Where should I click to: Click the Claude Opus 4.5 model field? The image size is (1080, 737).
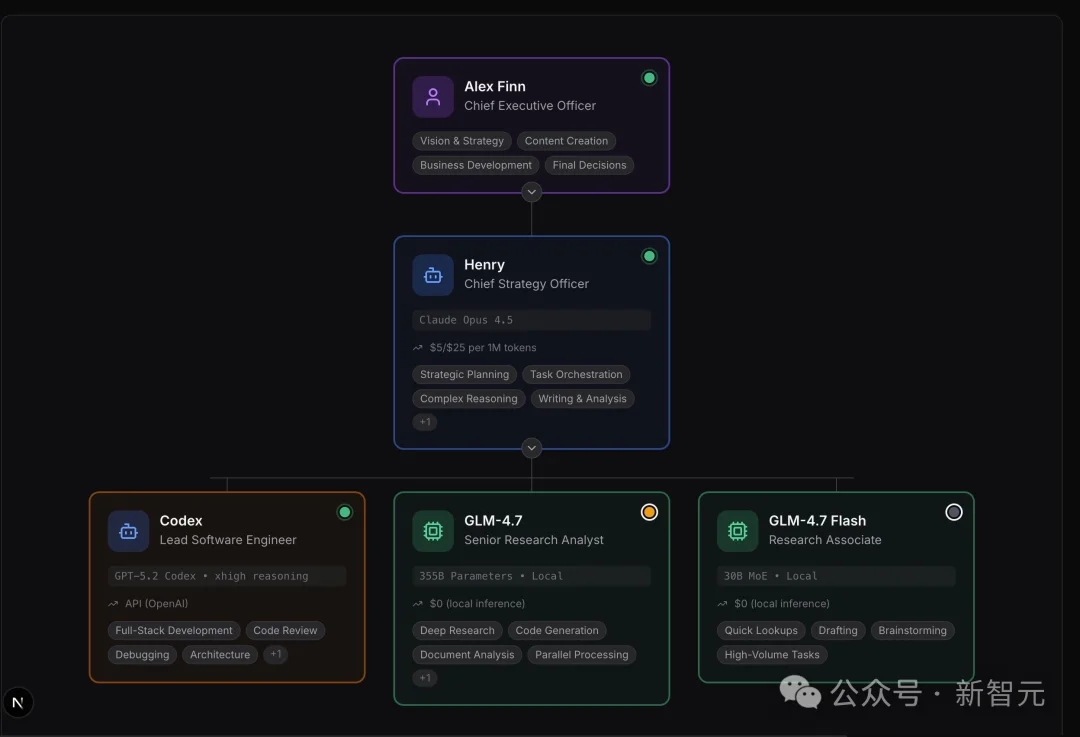point(531,319)
